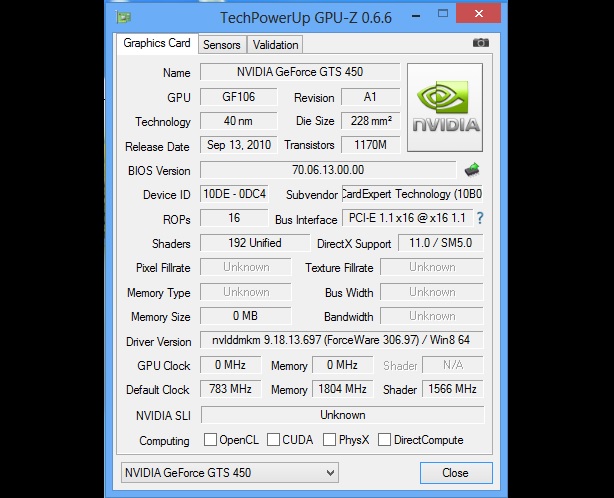Open the Validation tab

pyautogui.click(x=275, y=45)
